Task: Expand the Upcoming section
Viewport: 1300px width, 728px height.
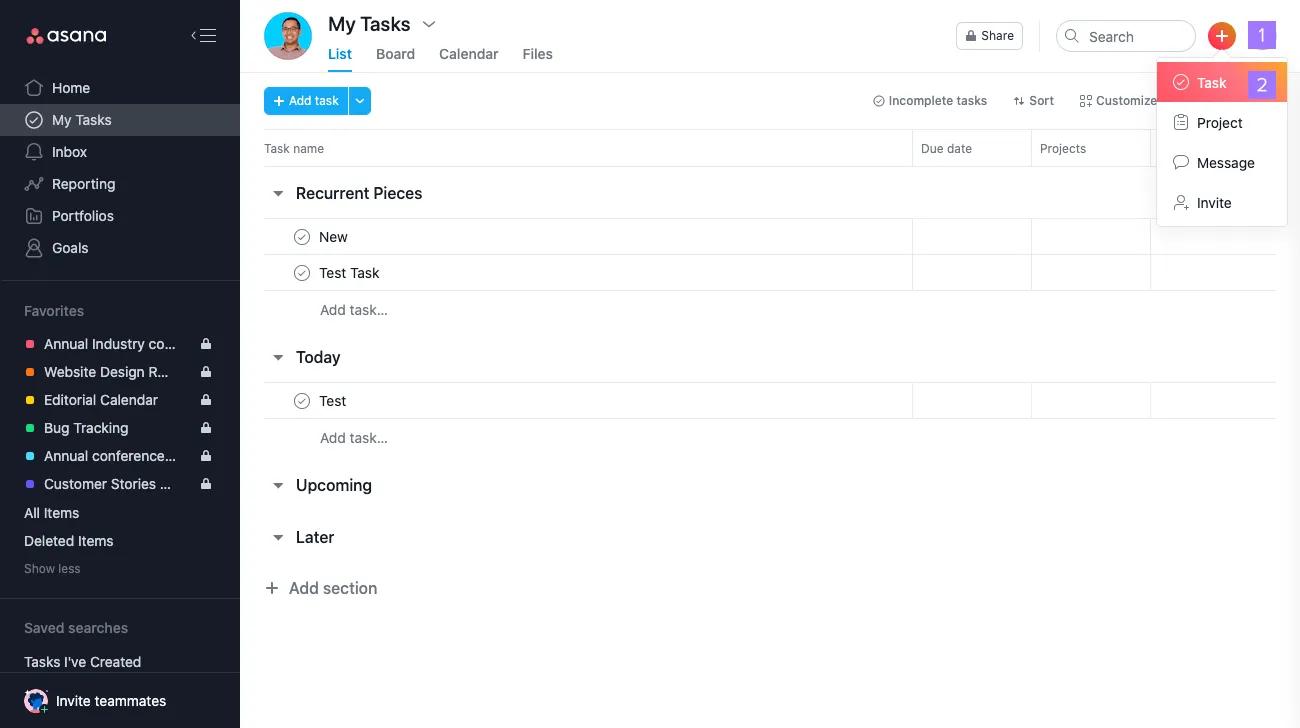Action: 278,485
